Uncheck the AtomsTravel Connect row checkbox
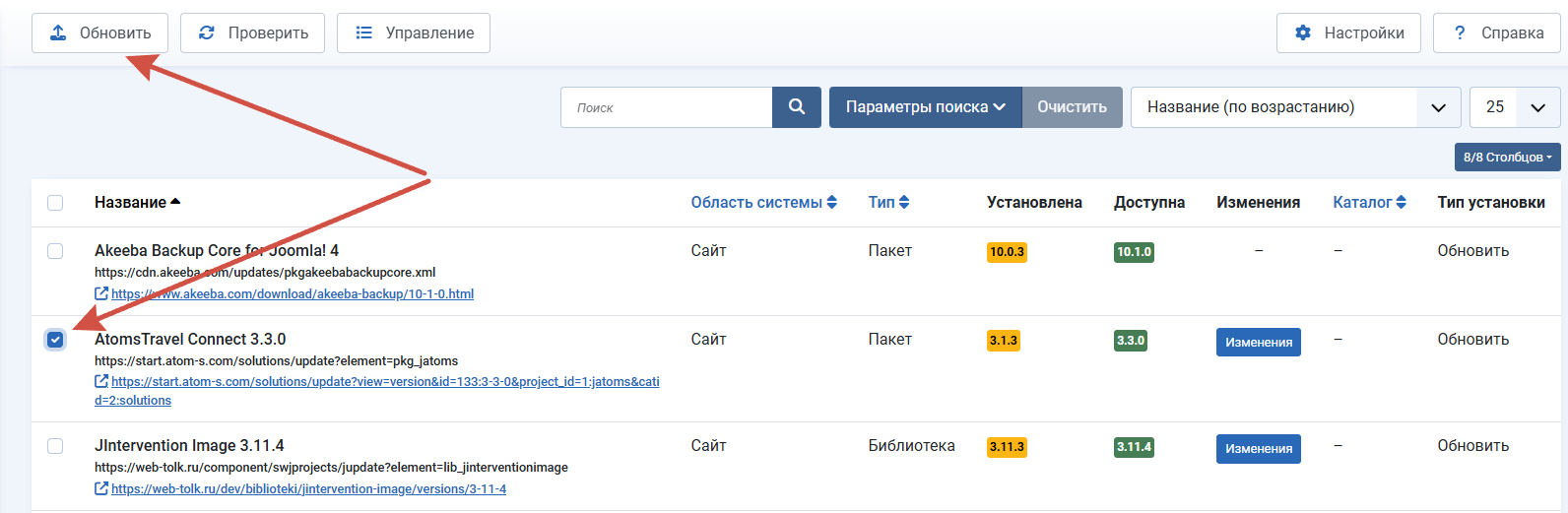 55,340
